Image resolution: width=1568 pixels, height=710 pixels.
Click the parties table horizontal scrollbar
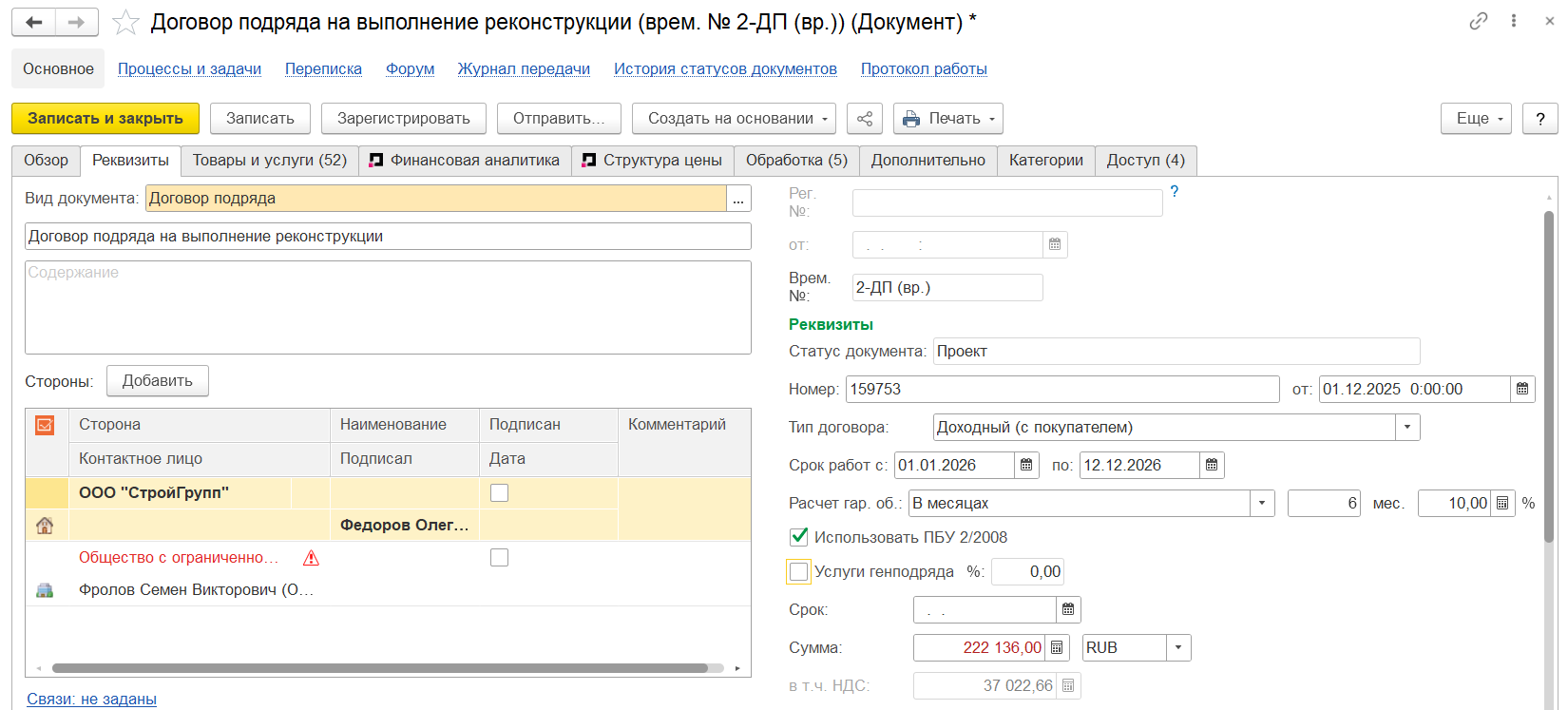point(380,668)
